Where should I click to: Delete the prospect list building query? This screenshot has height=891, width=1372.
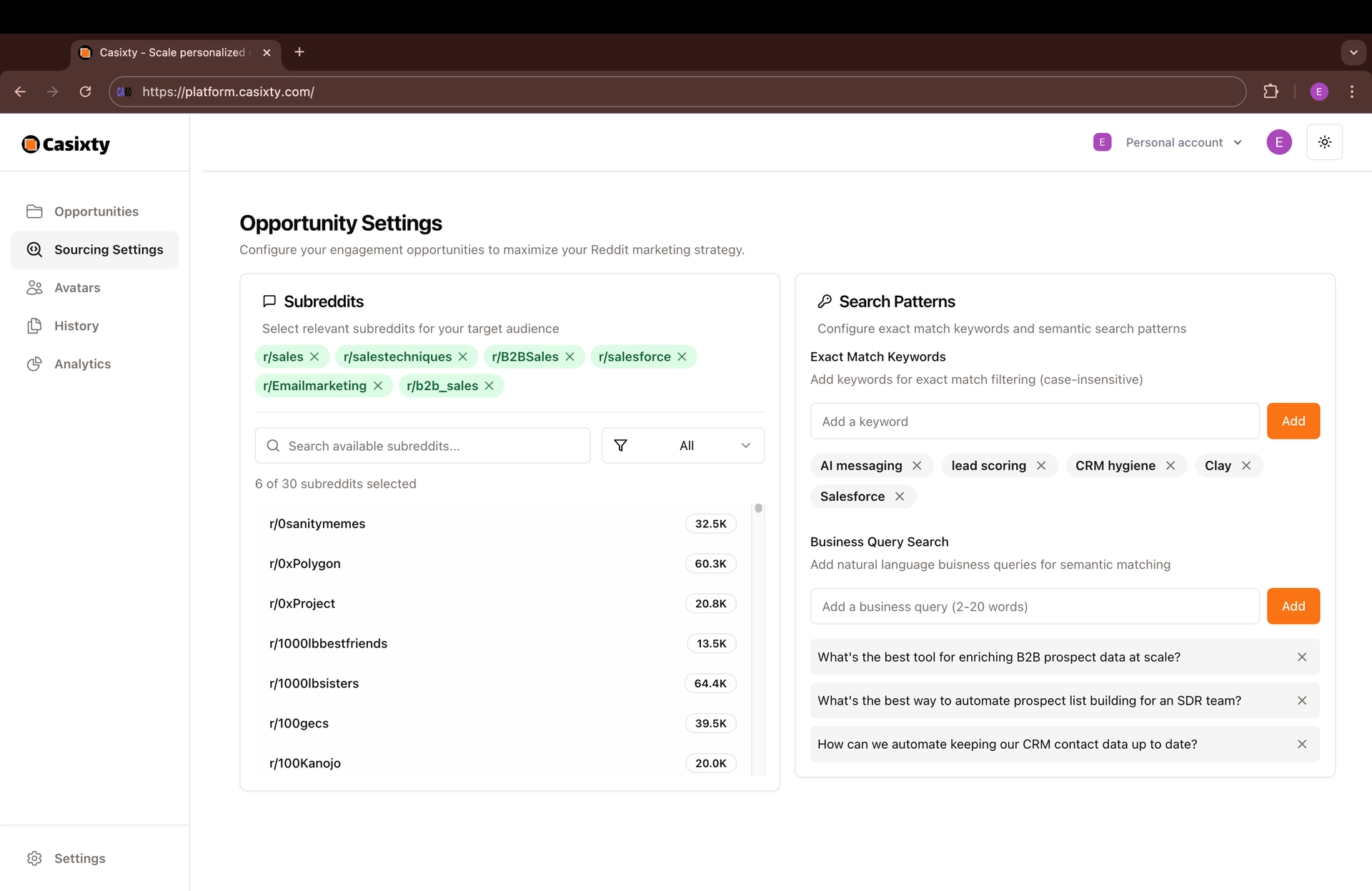[x=1302, y=701]
